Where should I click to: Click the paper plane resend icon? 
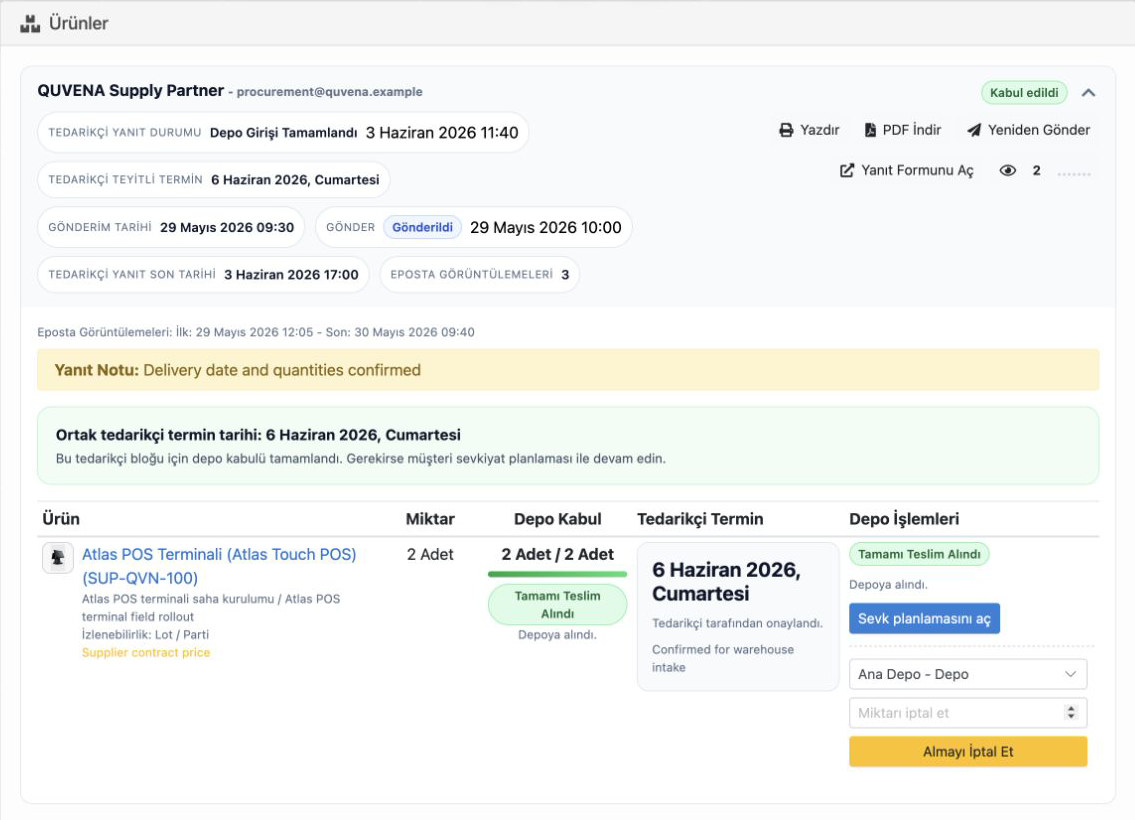pyautogui.click(x=974, y=130)
